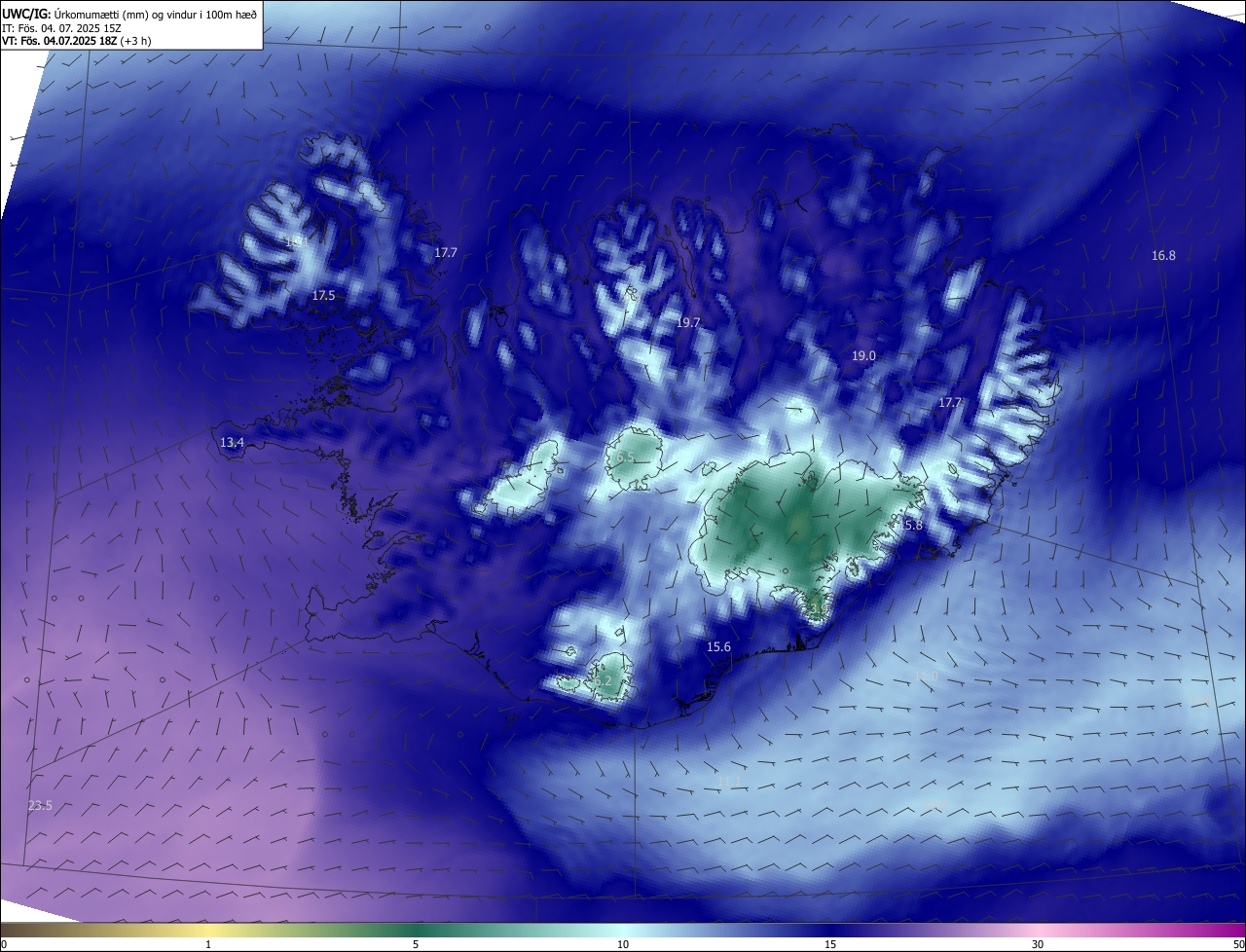Click the precipitable water color scale bar
This screenshot has width=1246, height=952.
pos(623,931)
